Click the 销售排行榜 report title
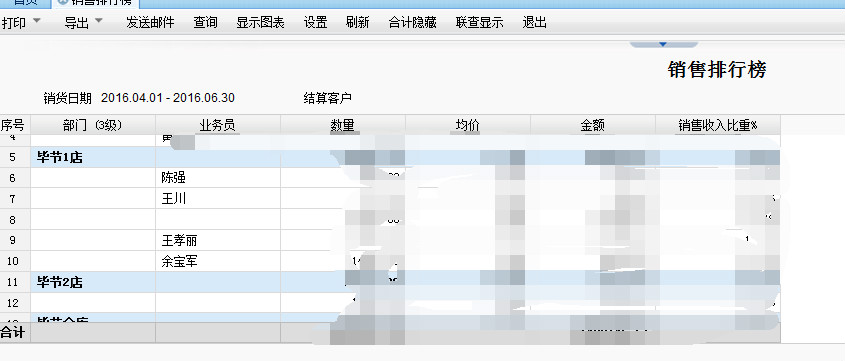 717,69
